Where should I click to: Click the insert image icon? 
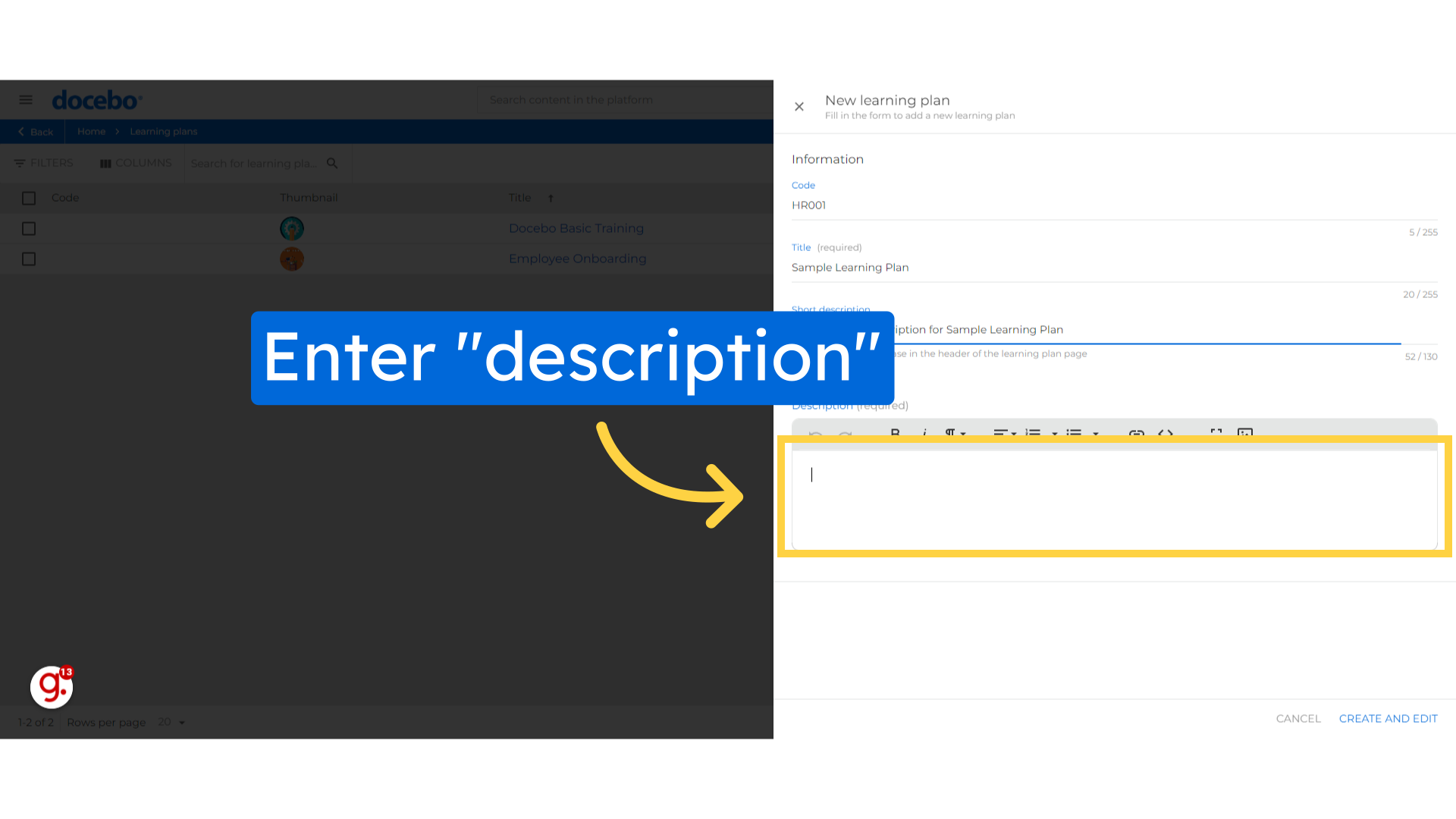[1245, 434]
